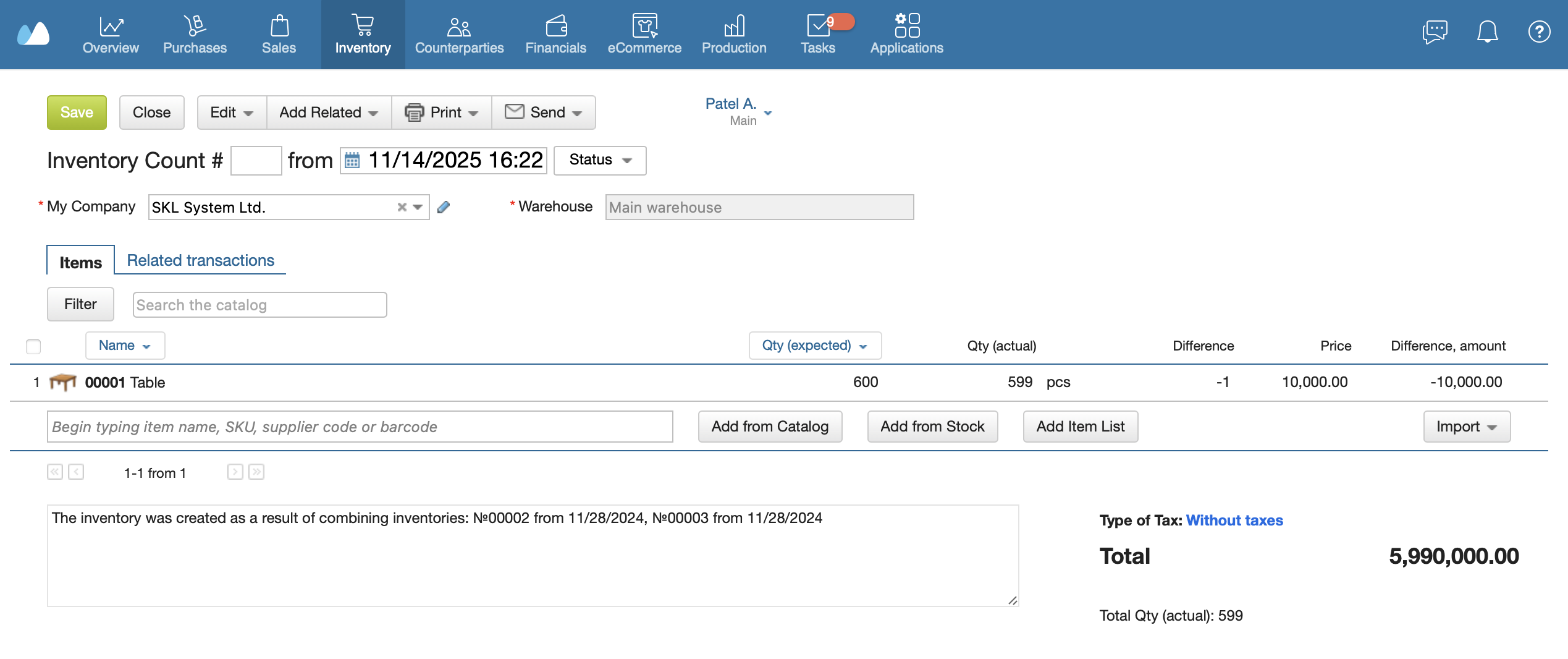
Task: Click the Difference value -1
Action: (x=1223, y=382)
